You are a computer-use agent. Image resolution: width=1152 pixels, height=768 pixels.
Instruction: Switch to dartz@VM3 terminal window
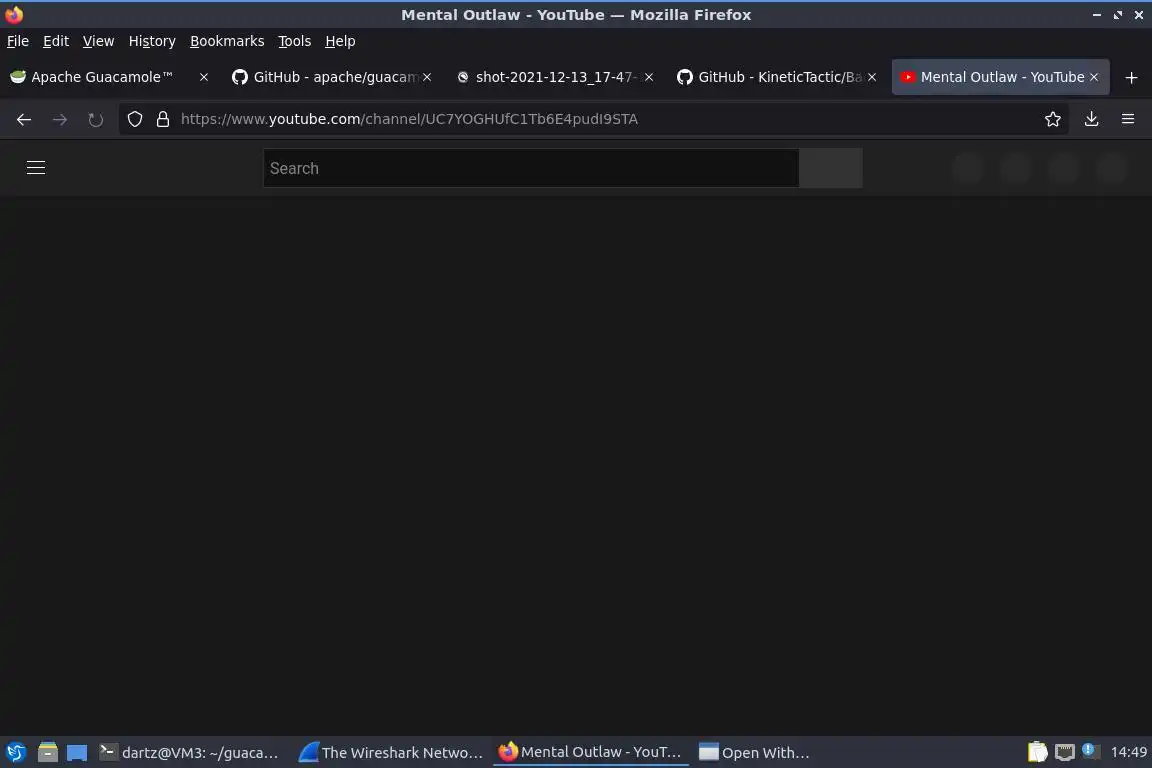[x=190, y=752]
